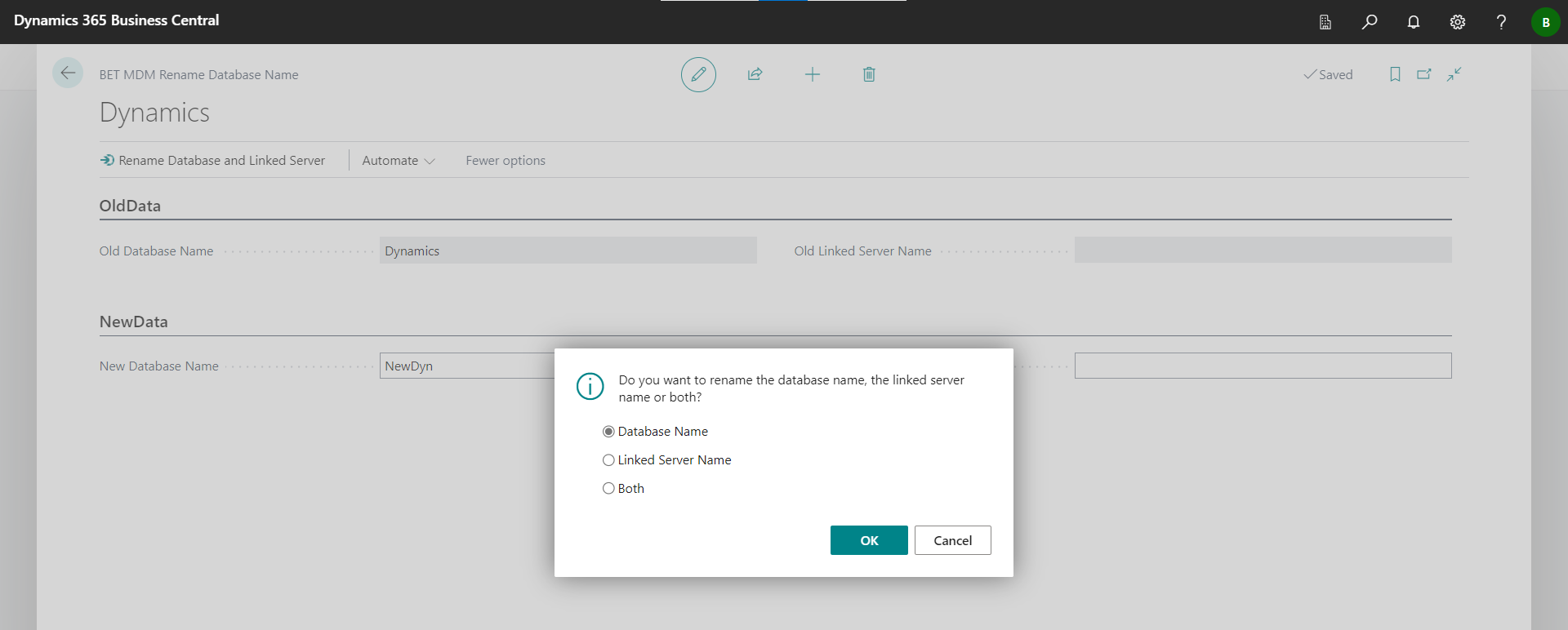Select the Linked Server Name radio option
1568x630 pixels.
click(x=608, y=460)
